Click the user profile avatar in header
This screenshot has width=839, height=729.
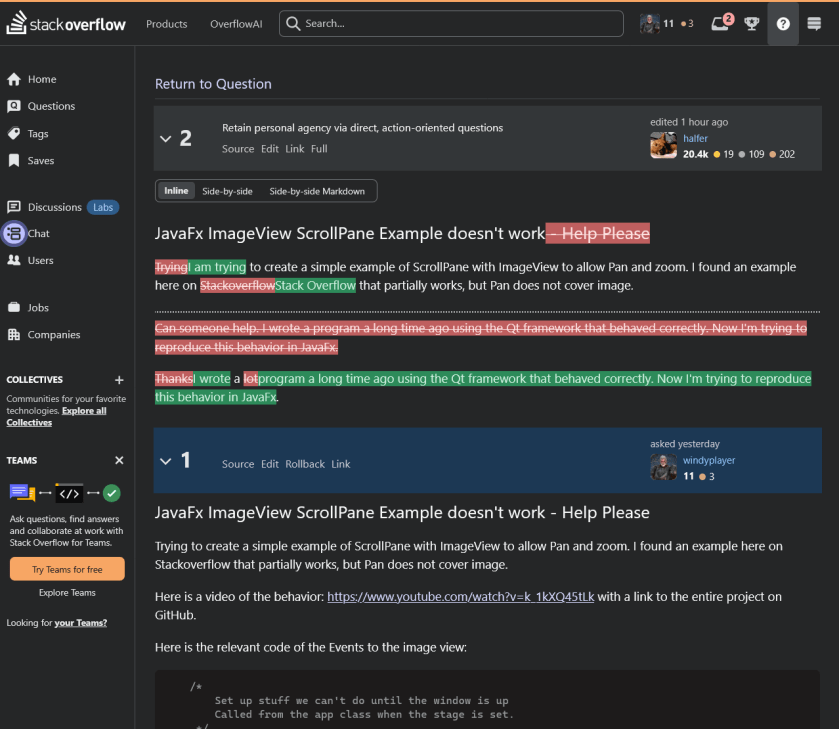(650, 24)
